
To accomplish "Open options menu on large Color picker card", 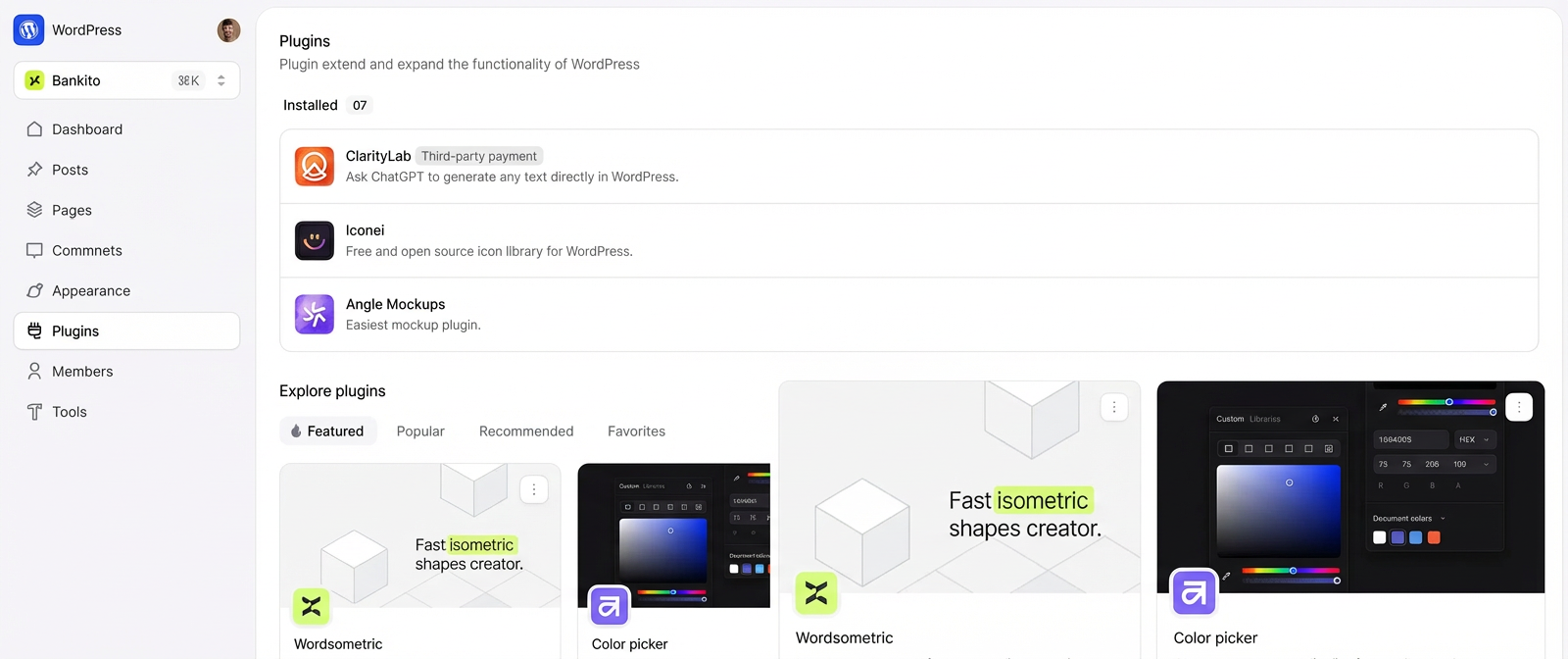I will click(x=1519, y=407).
